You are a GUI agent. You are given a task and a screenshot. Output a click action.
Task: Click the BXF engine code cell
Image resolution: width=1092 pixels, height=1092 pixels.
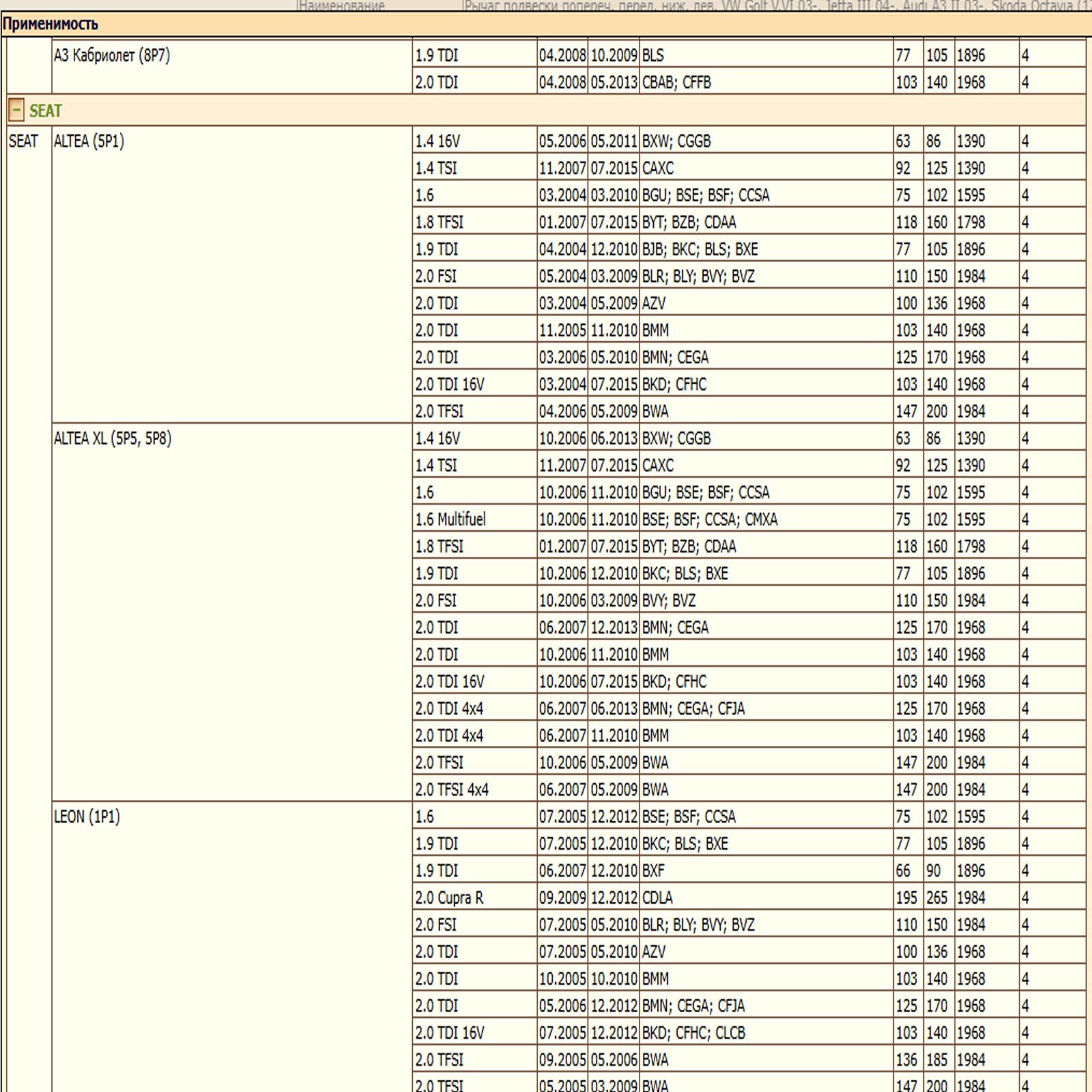click(x=766, y=871)
